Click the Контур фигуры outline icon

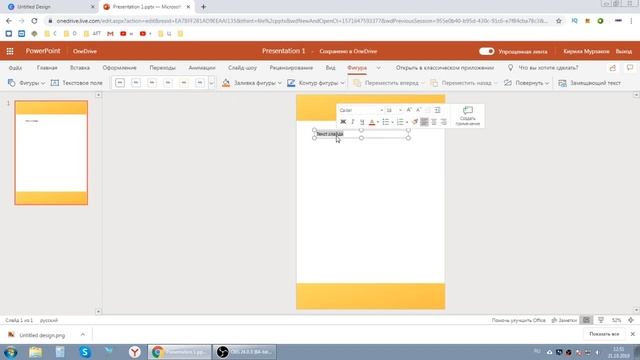point(291,83)
